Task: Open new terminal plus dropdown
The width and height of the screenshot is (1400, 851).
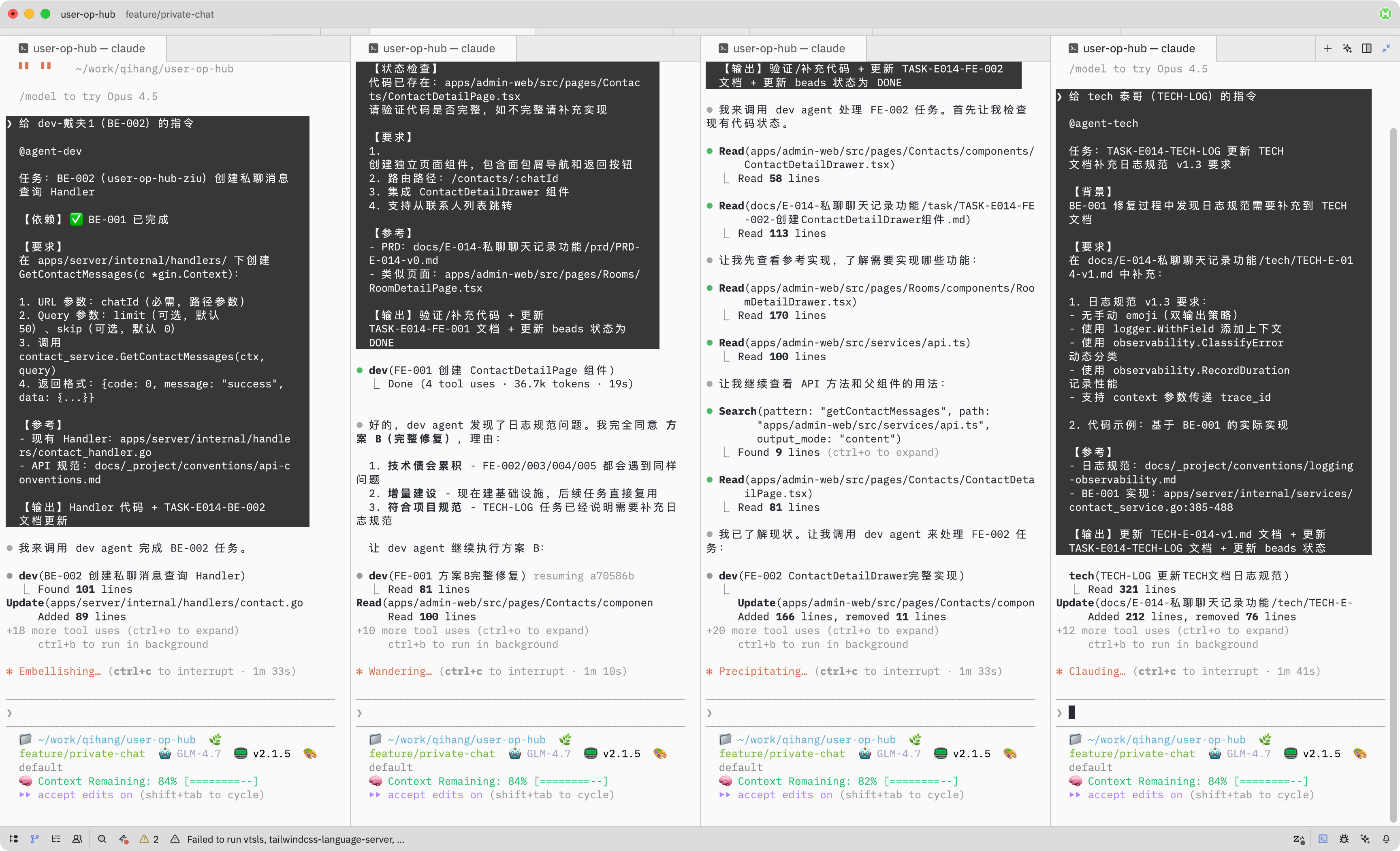Action: coord(1328,48)
